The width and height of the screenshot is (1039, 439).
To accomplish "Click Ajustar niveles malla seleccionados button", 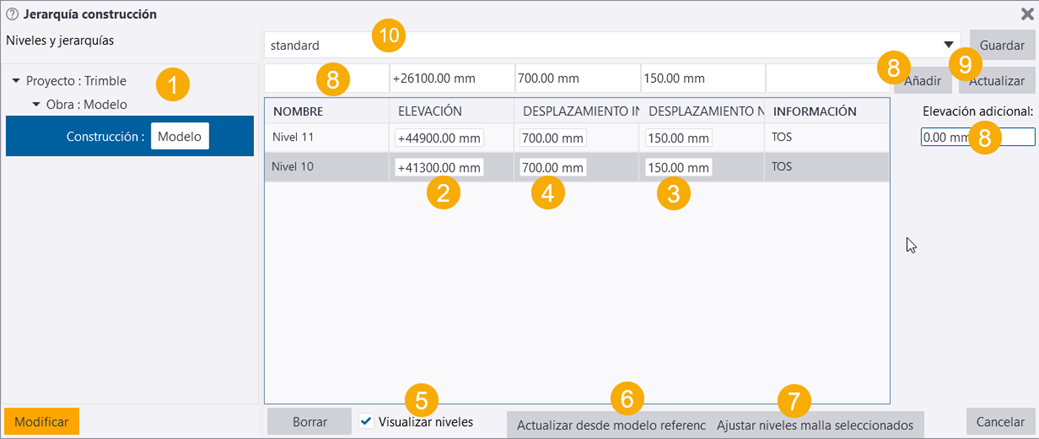I will click(x=815, y=425).
